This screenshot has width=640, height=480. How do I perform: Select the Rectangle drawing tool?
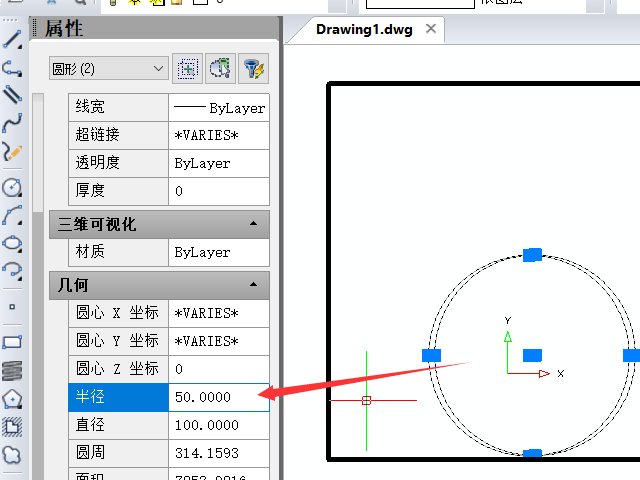[x=12, y=342]
